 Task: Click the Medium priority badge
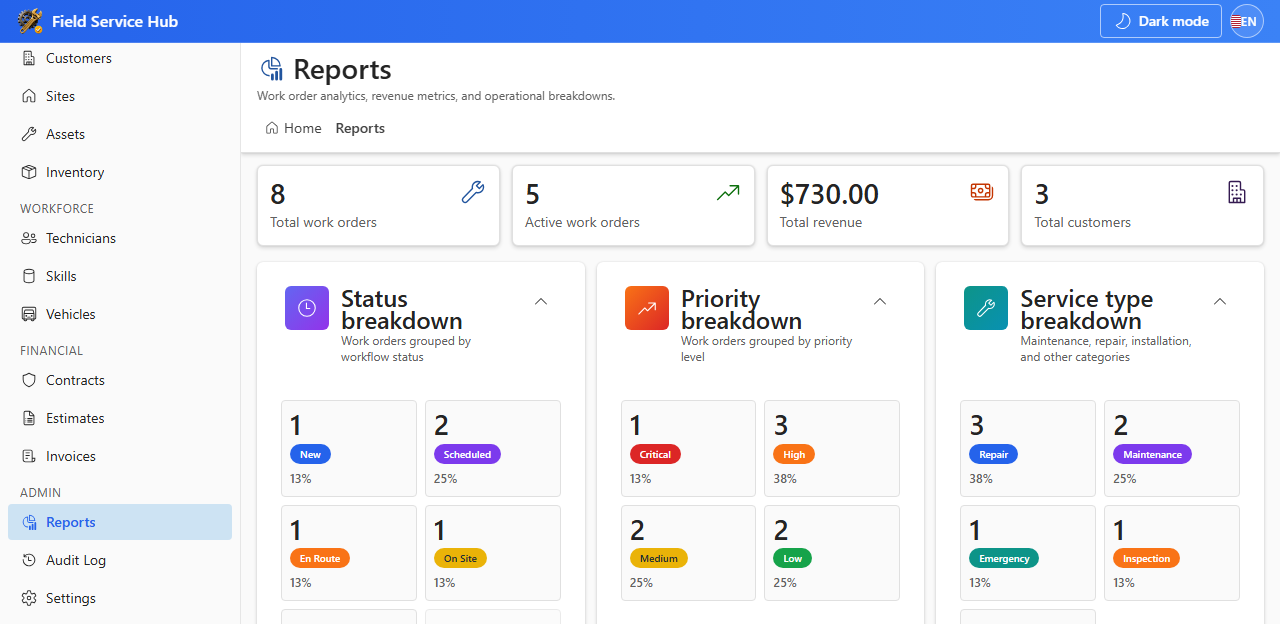point(659,558)
